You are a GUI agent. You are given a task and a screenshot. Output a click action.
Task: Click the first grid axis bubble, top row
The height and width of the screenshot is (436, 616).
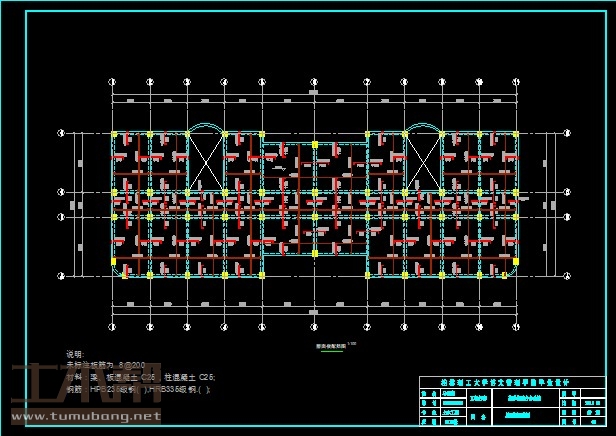tap(112, 82)
